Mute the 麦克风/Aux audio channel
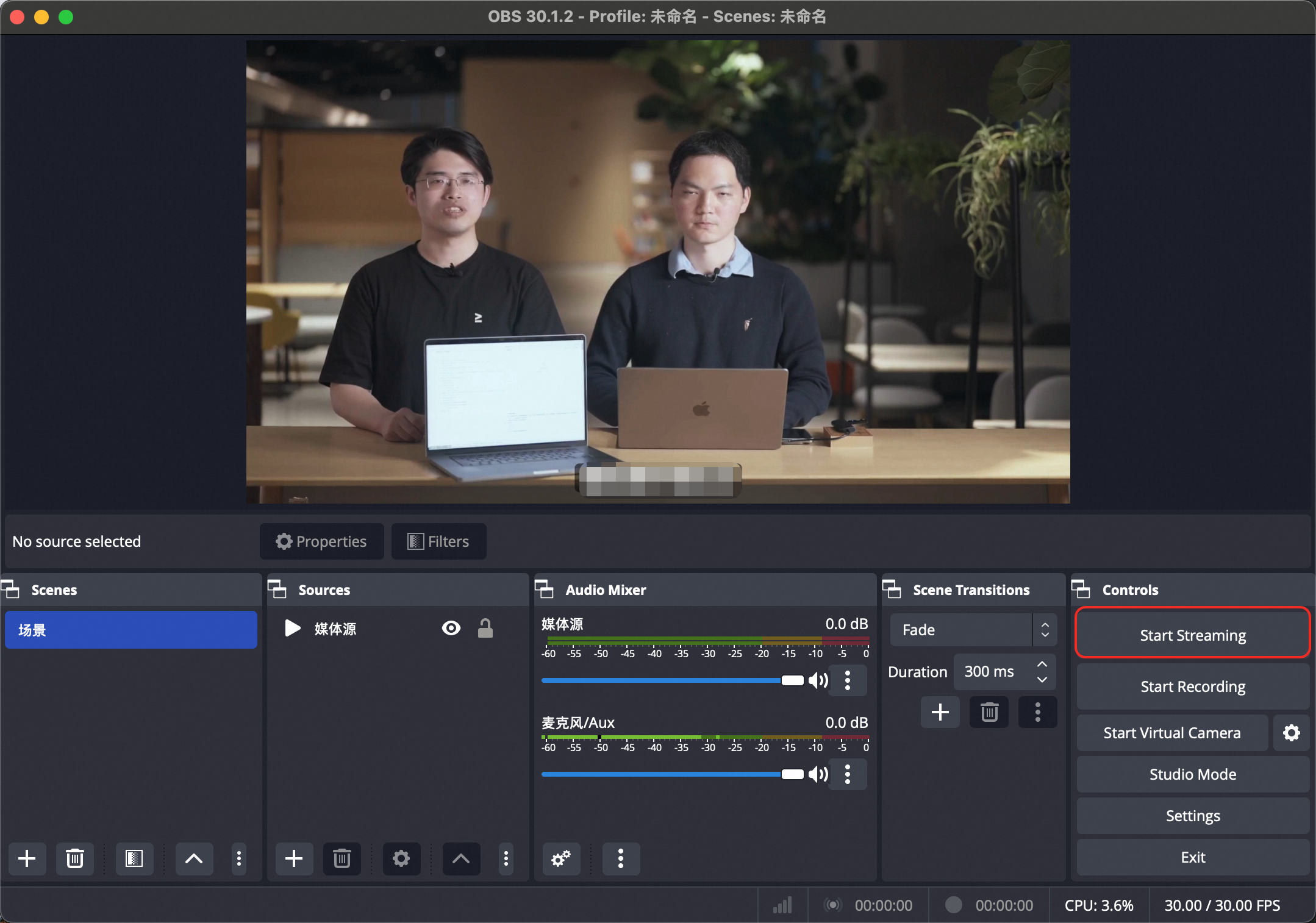 [x=818, y=774]
